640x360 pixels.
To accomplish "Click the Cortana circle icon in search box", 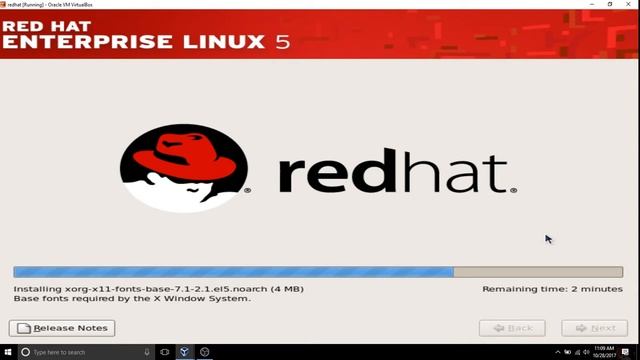I will [25, 352].
